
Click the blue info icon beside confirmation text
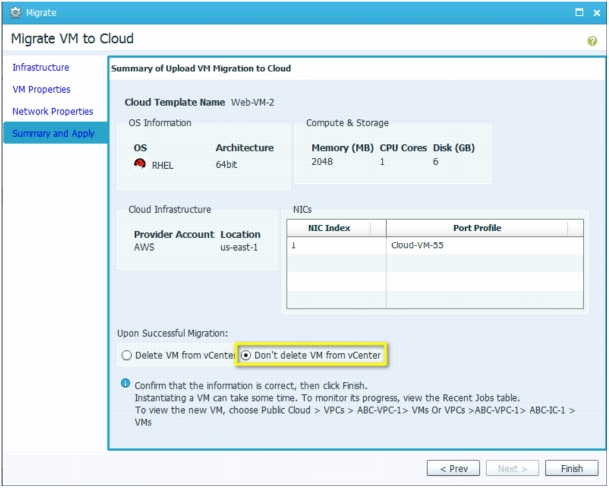pyautogui.click(x=125, y=383)
